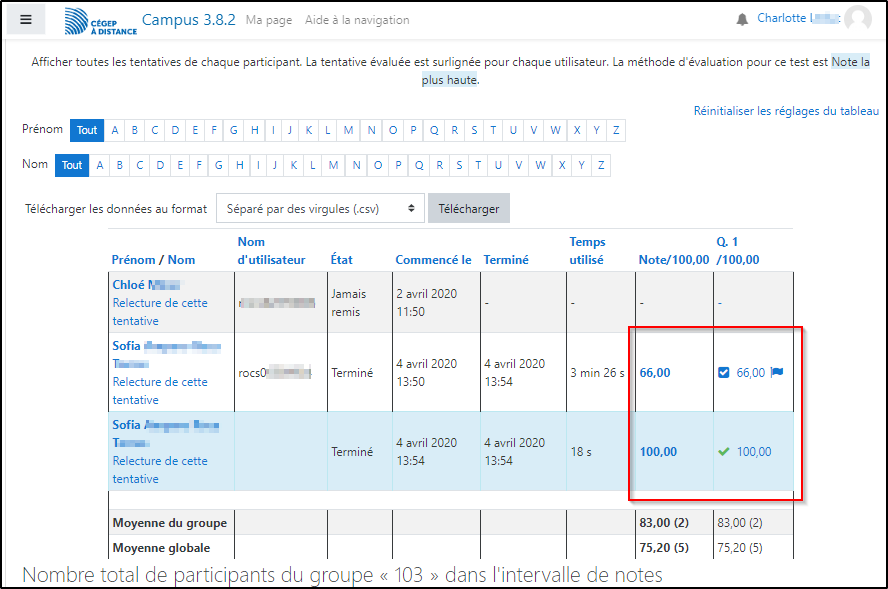This screenshot has height=589, width=888.
Task: Click the user profile avatar
Action: pyautogui.click(x=857, y=19)
